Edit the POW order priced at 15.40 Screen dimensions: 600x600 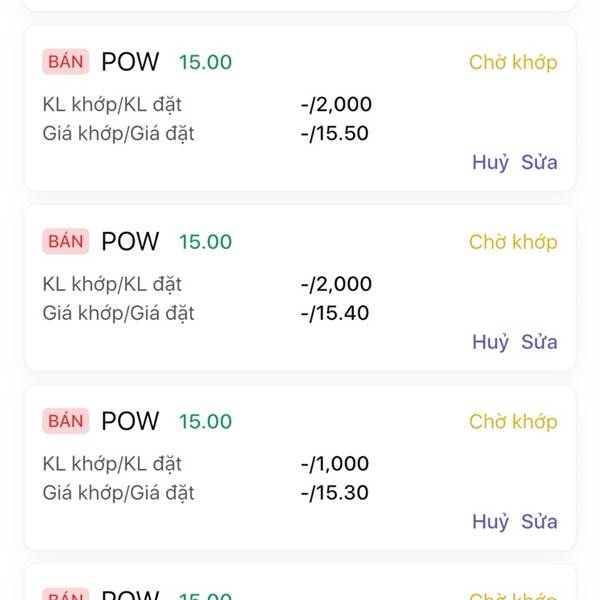539,342
